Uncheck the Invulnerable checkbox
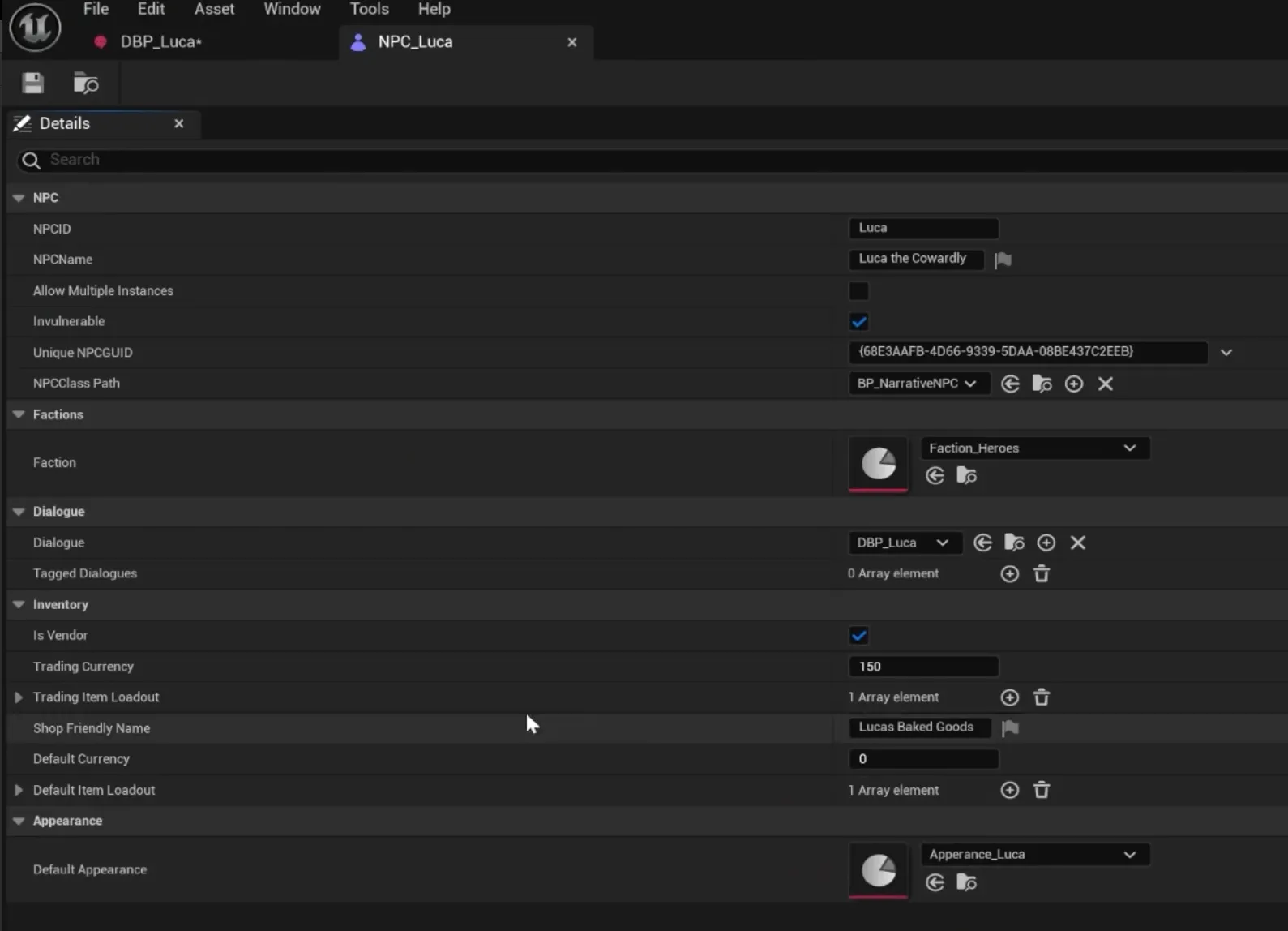1288x931 pixels. [x=858, y=322]
